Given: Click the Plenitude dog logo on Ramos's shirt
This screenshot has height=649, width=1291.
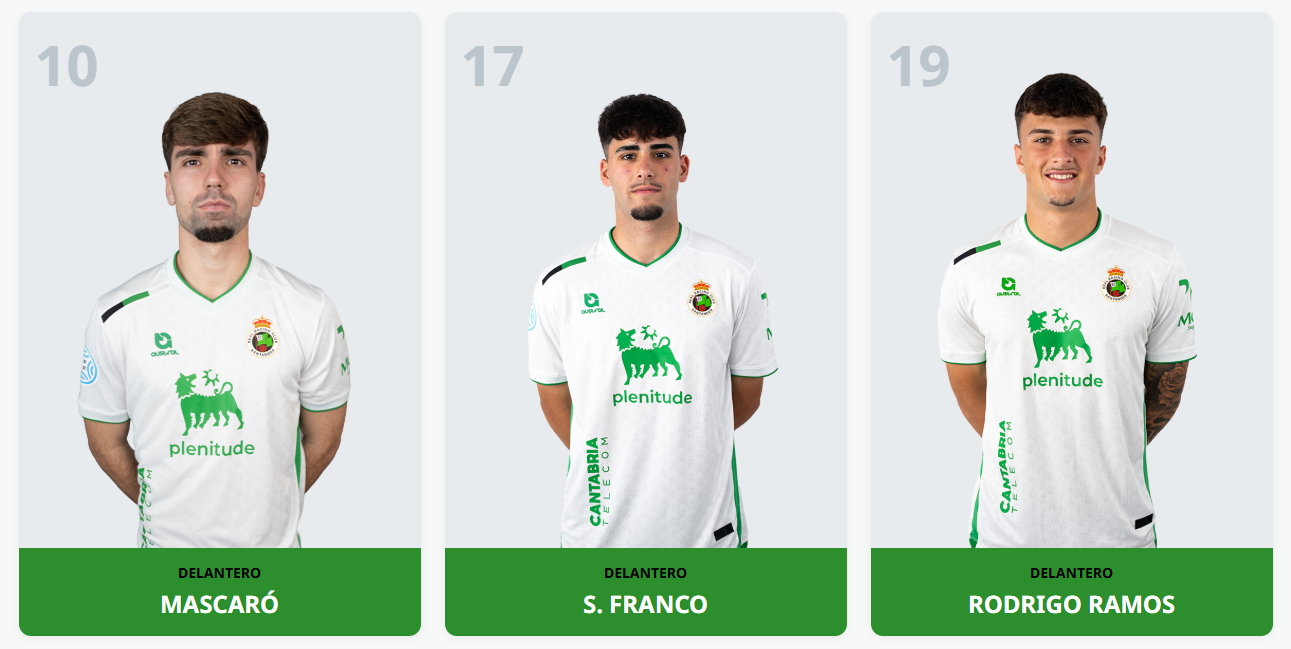Looking at the screenshot, I should coord(1060,338).
